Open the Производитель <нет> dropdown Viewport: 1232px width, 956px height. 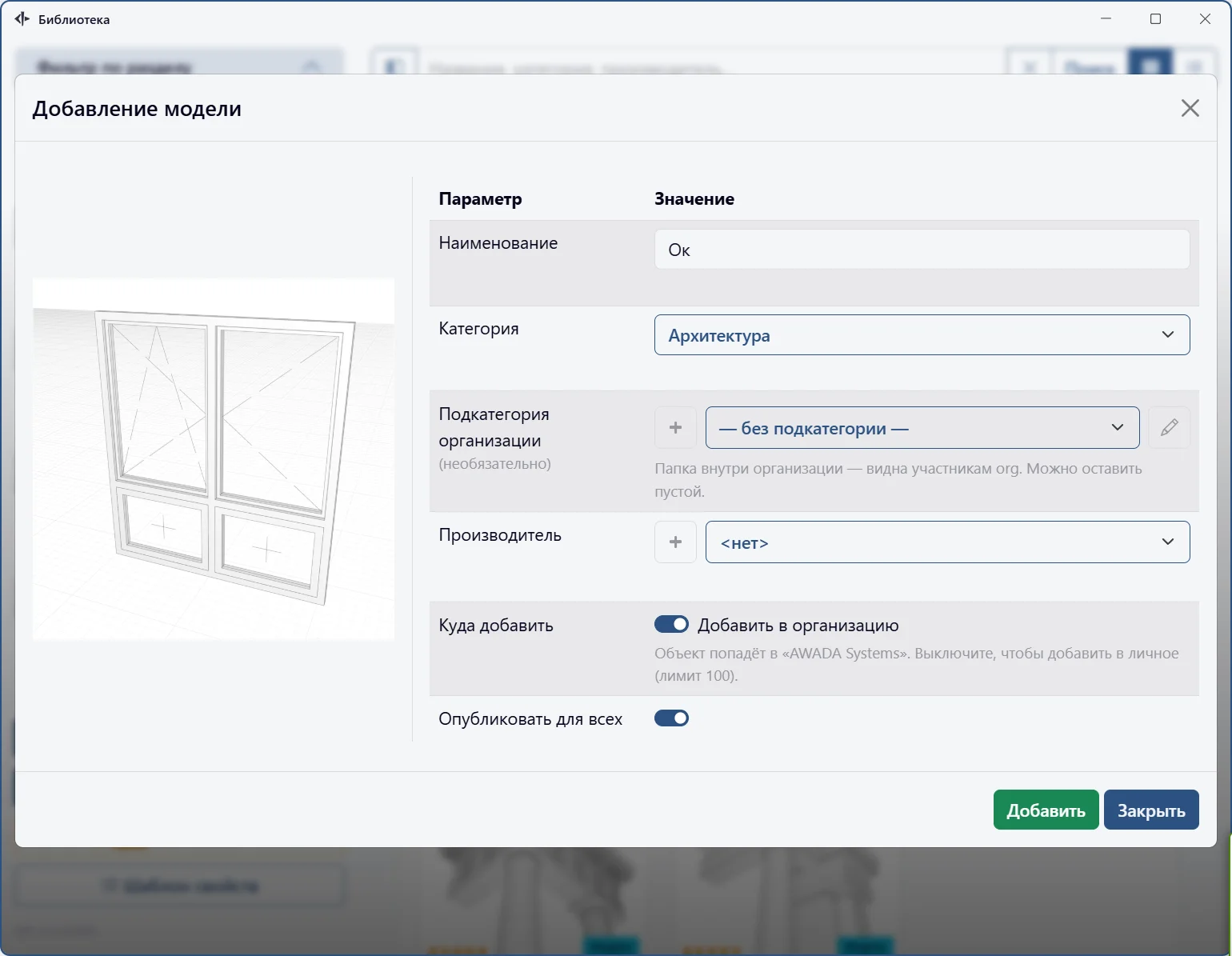point(947,542)
